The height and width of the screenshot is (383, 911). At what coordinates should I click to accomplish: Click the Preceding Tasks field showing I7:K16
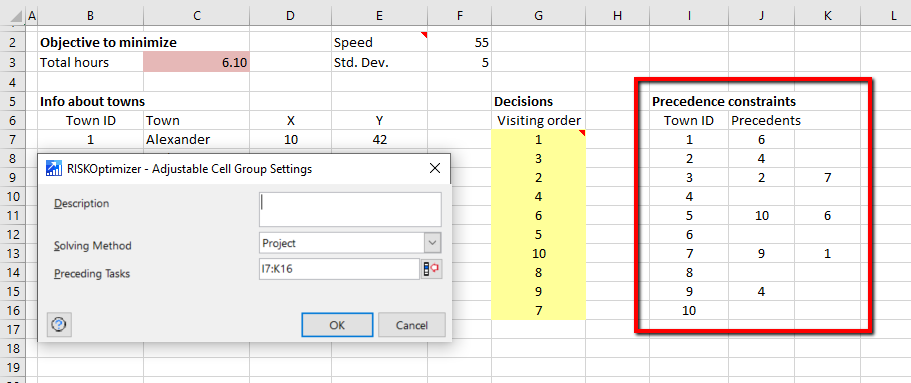click(x=339, y=269)
